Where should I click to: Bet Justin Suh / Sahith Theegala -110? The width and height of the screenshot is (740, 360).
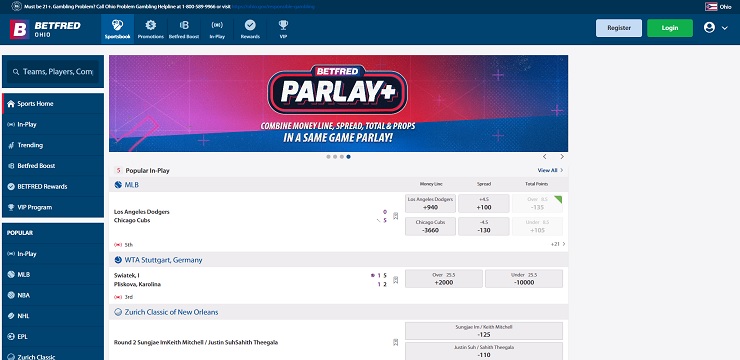click(x=484, y=352)
